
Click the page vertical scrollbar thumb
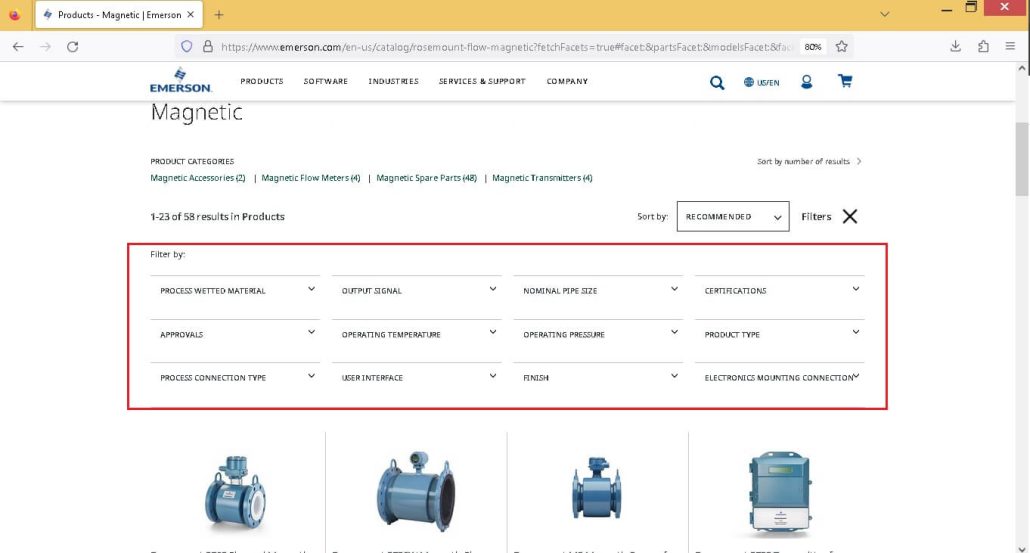click(x=1021, y=159)
